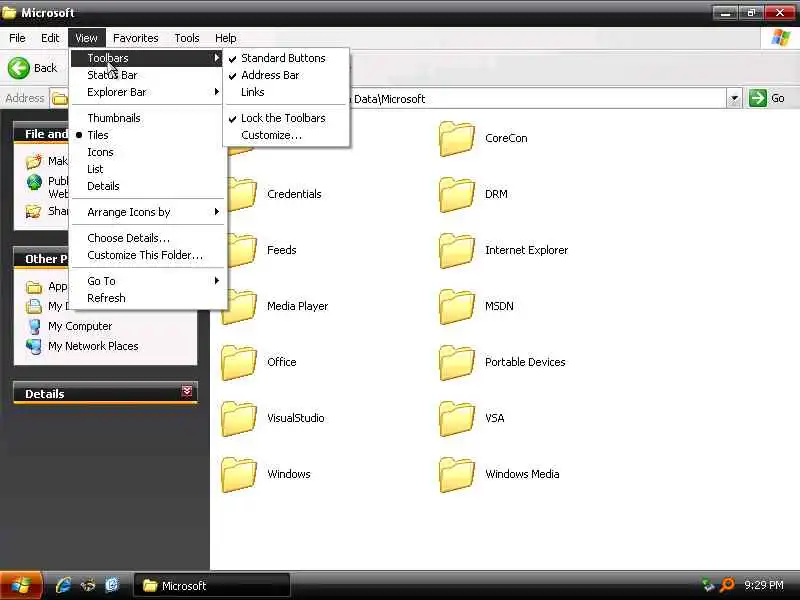
Task: Click the green Back arrow icon
Action: click(x=19, y=68)
